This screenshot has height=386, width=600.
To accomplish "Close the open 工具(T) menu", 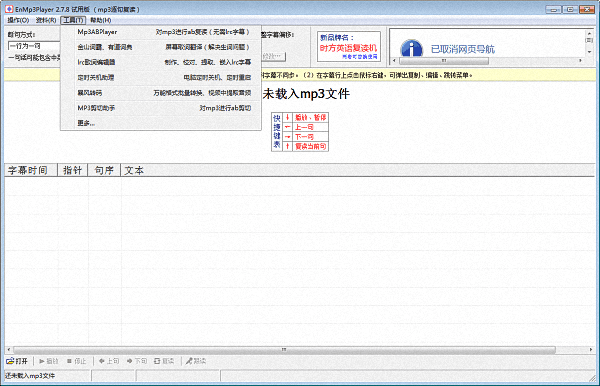I will (73, 20).
